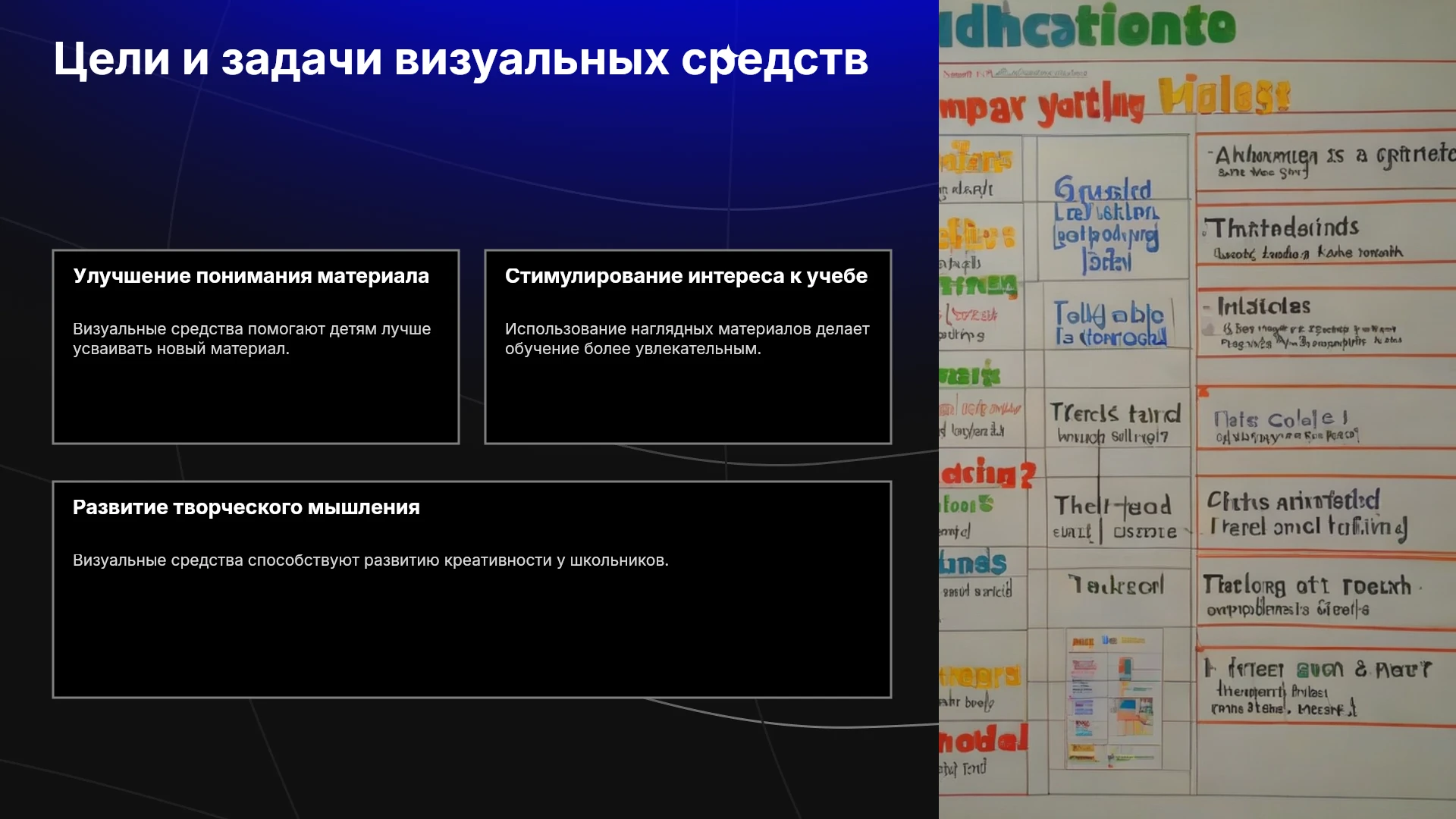Click the green poster heading at image top
Image resolution: width=1456 pixels, height=819 pixels.
1088,27
